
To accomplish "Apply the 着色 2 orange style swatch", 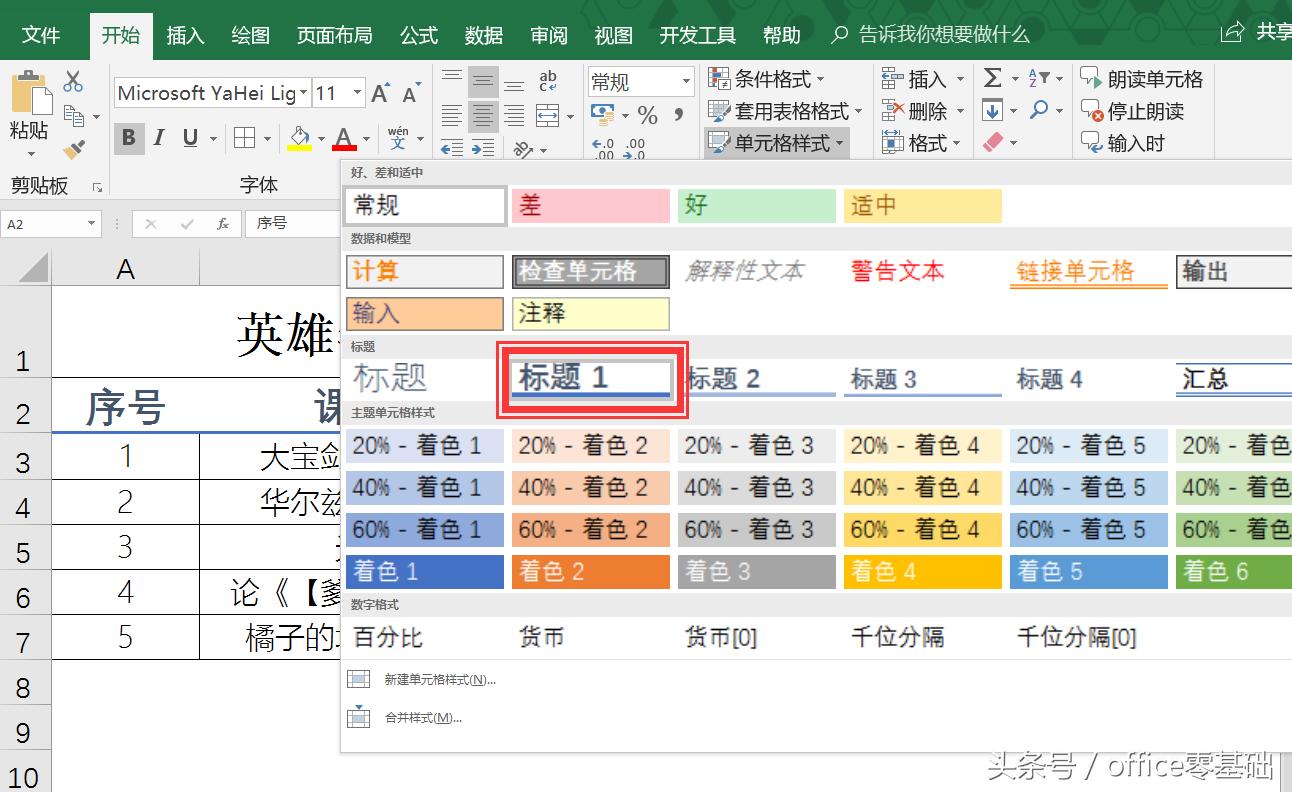I will (x=590, y=571).
